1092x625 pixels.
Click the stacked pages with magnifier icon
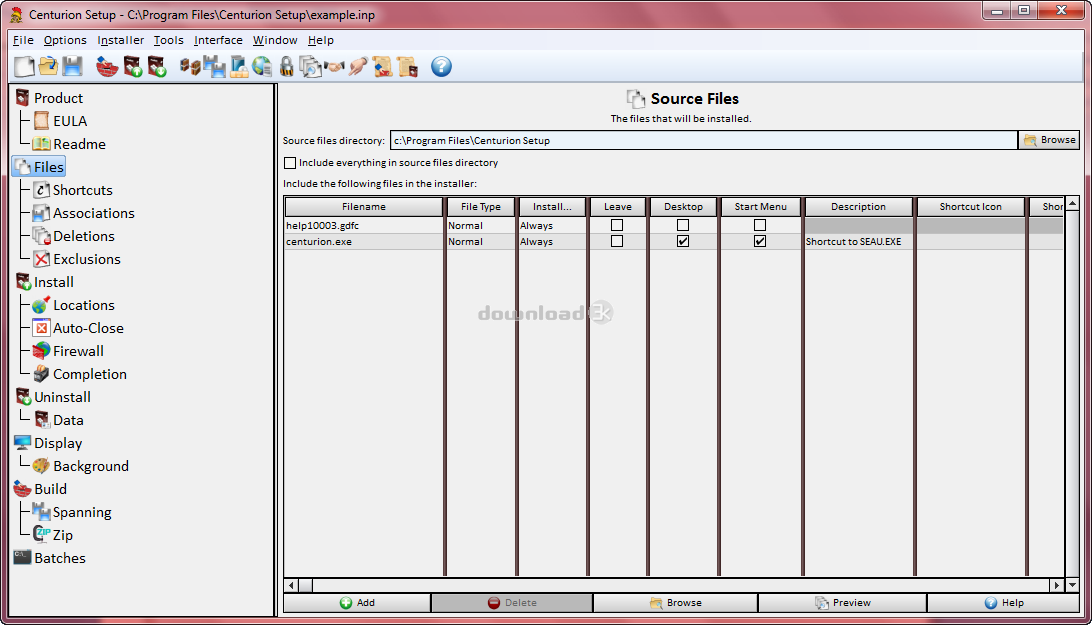310,67
